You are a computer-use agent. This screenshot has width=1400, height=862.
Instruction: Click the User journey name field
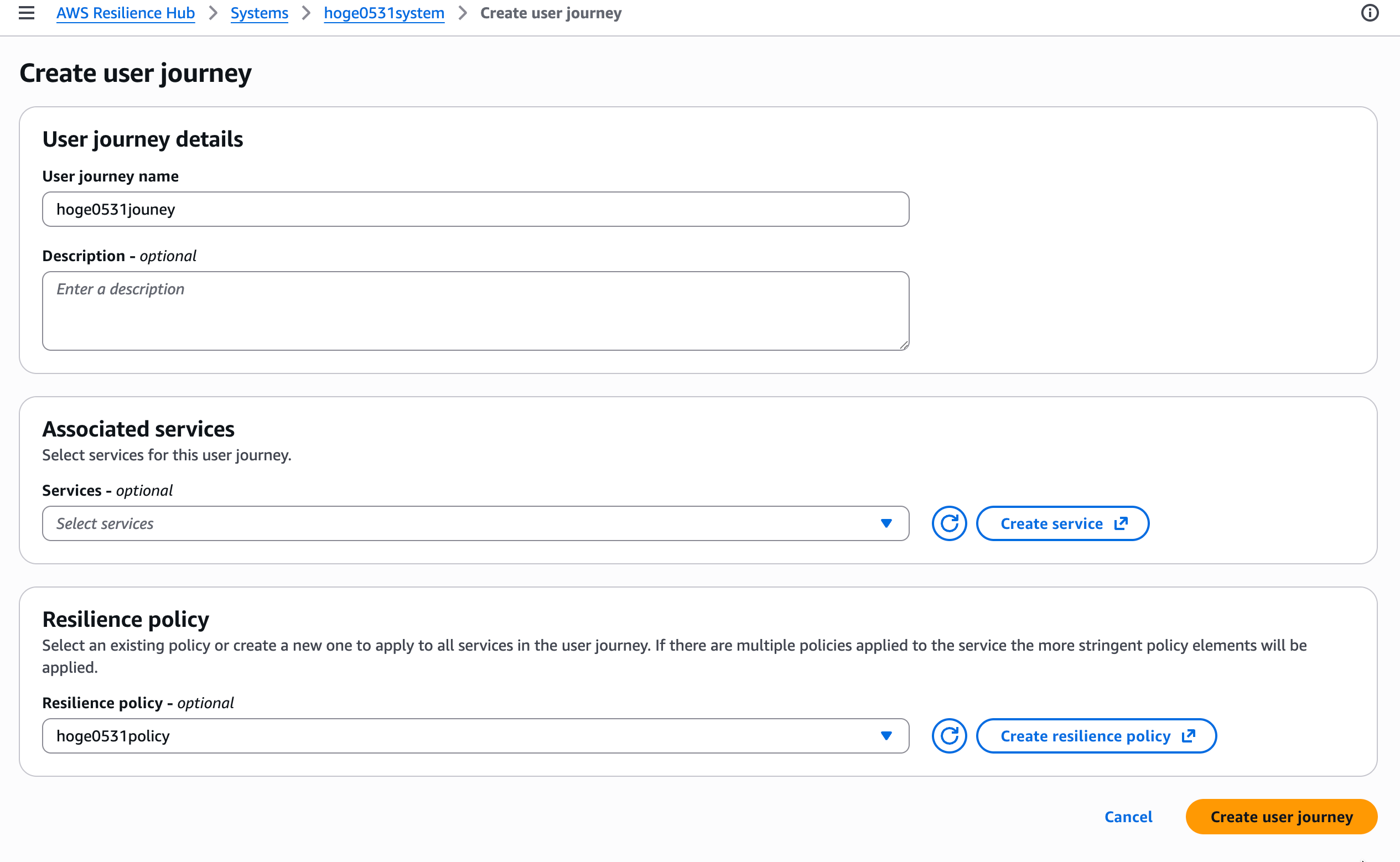tap(475, 209)
